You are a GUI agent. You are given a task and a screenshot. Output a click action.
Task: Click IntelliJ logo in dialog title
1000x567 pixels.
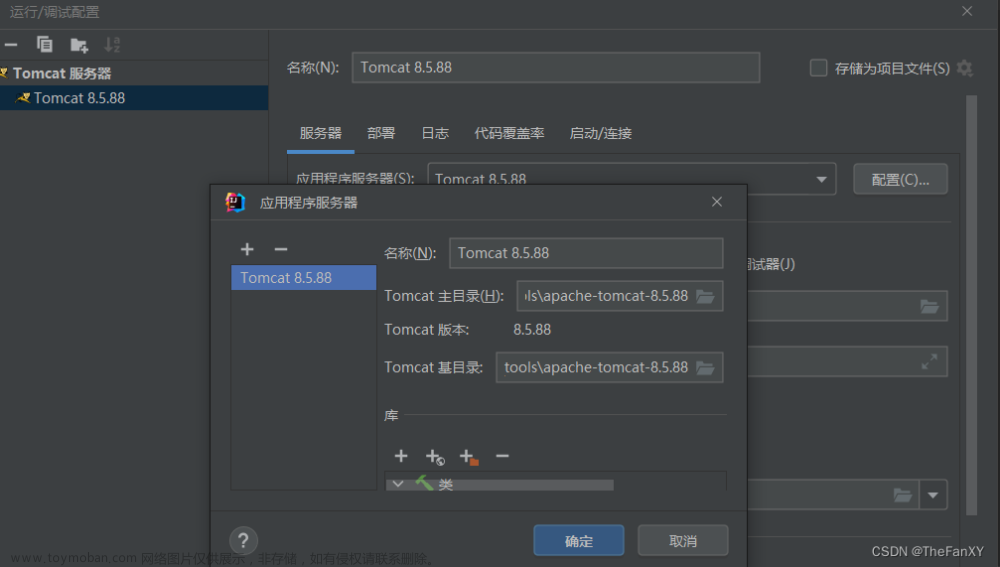(235, 202)
